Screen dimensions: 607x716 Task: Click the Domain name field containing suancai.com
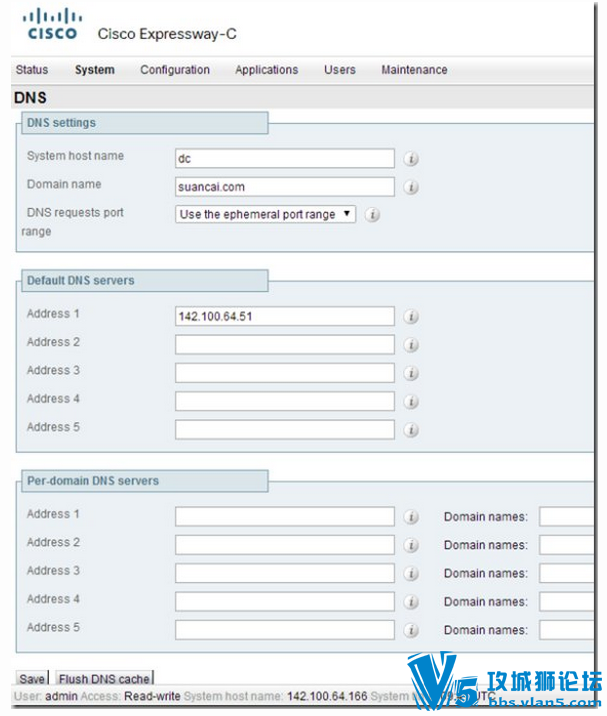click(x=285, y=187)
